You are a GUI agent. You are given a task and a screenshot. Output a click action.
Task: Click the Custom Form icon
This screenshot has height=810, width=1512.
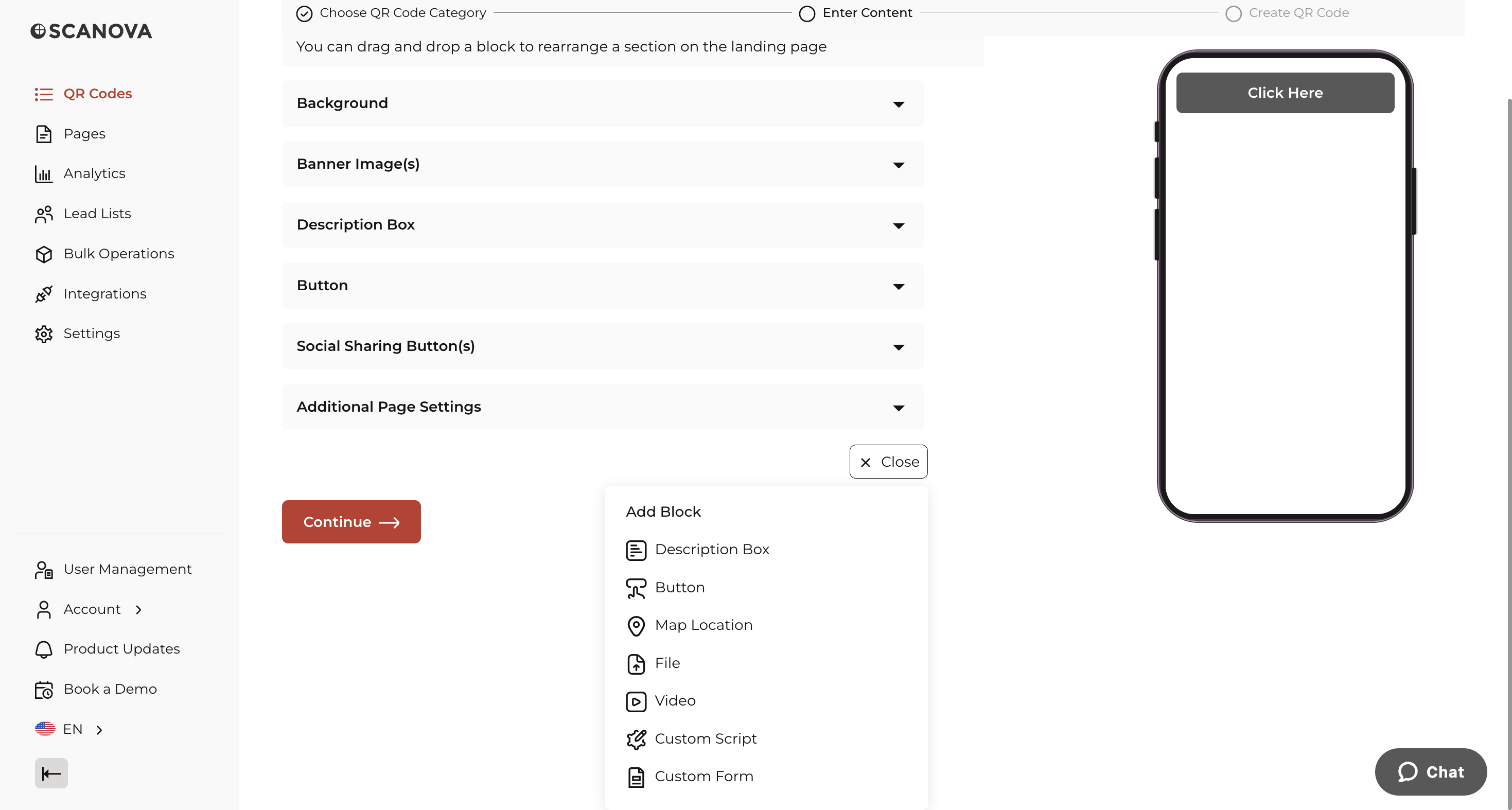pos(636,777)
